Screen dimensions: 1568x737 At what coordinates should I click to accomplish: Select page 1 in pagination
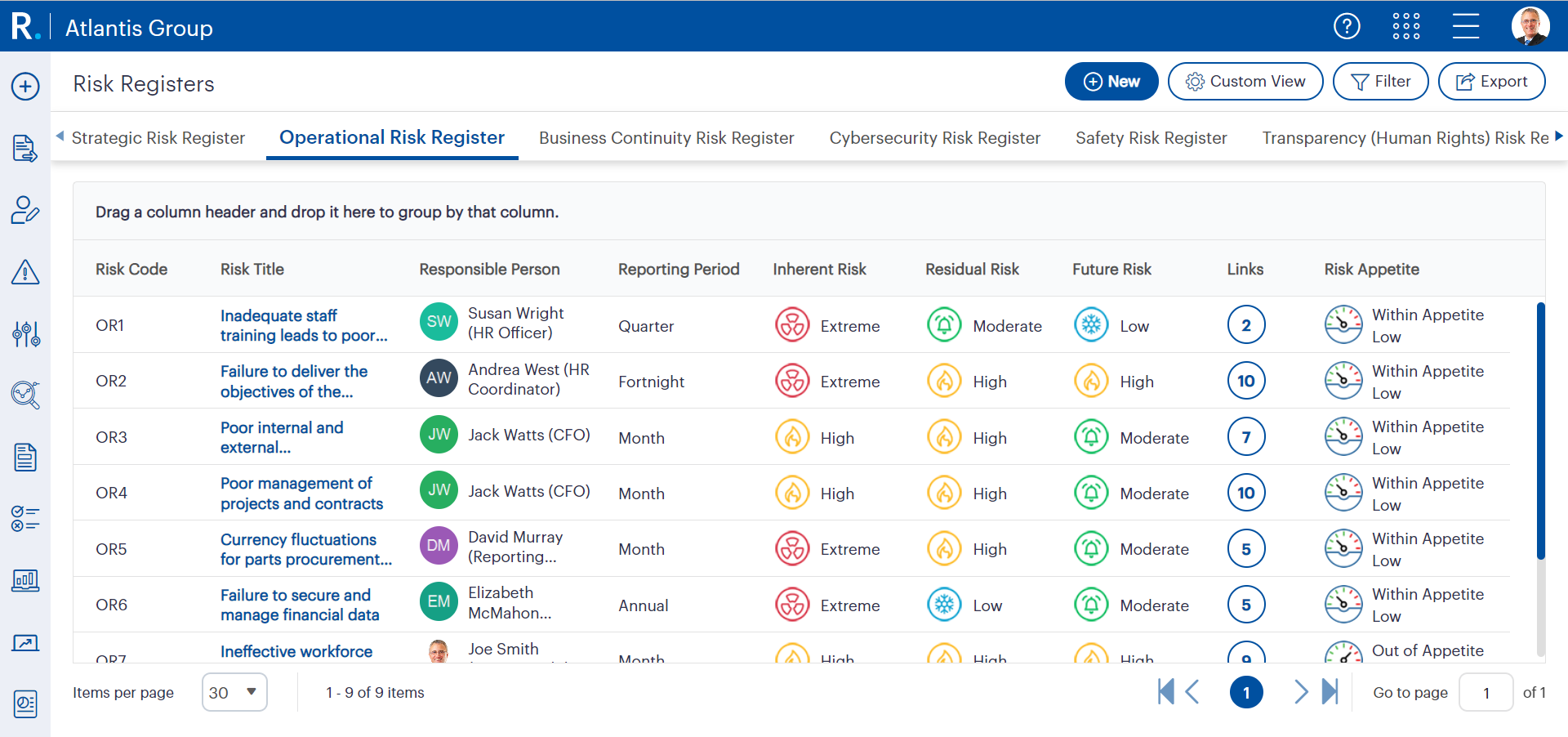pyautogui.click(x=1246, y=692)
